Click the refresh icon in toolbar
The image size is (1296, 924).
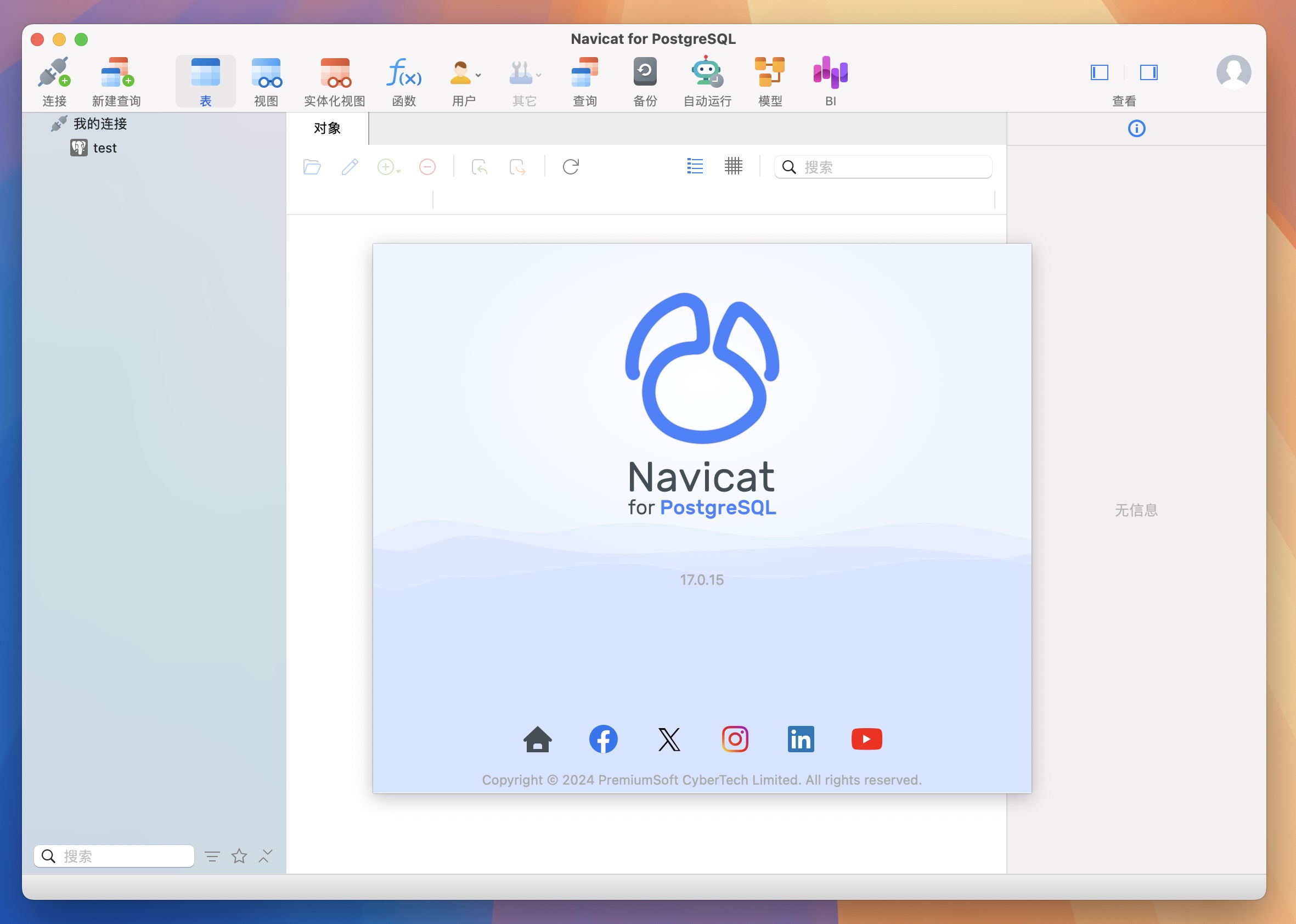pos(570,167)
